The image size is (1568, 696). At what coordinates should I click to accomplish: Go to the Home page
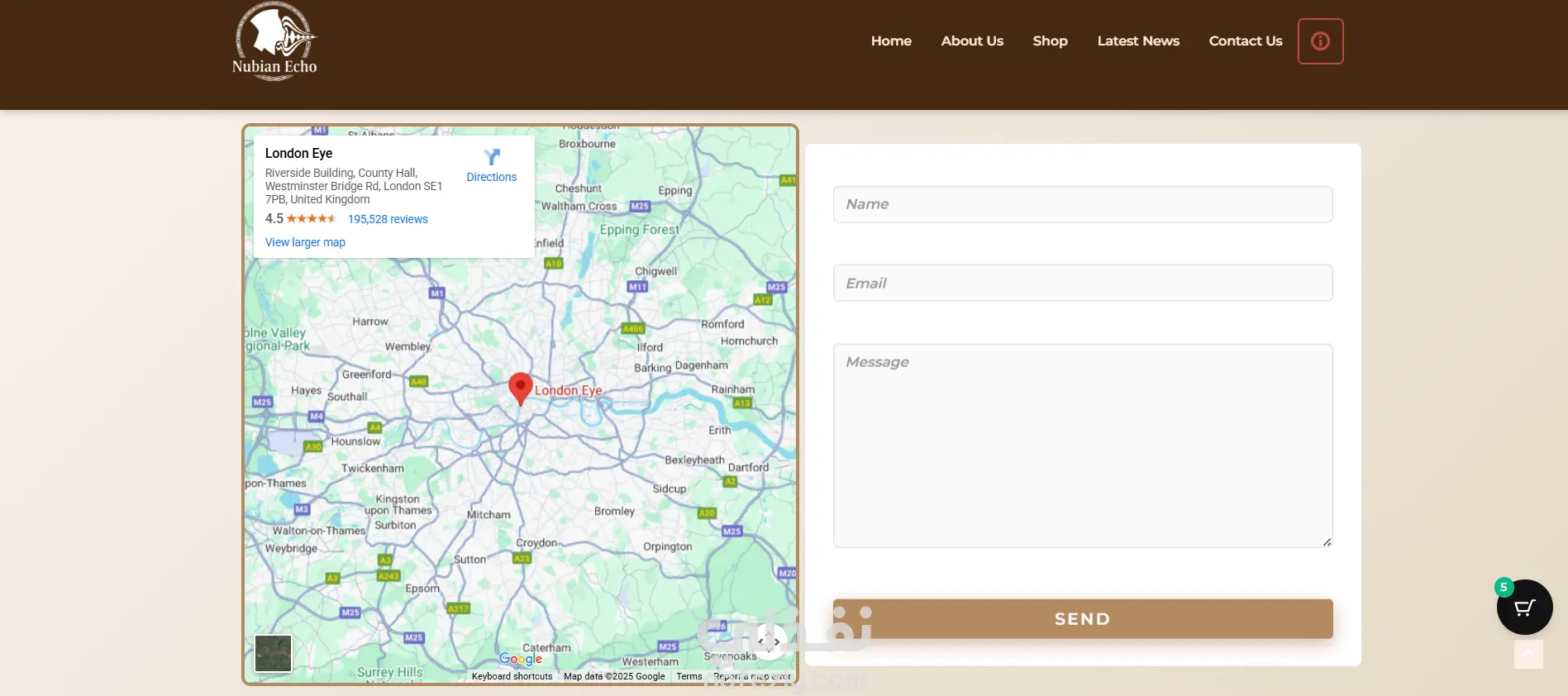[891, 41]
